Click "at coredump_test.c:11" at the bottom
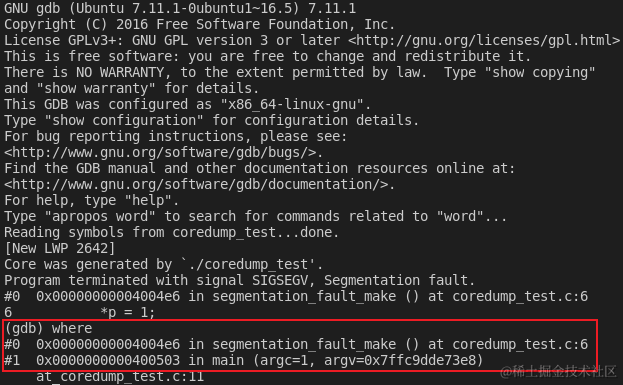 pyautogui.click(x=120, y=376)
